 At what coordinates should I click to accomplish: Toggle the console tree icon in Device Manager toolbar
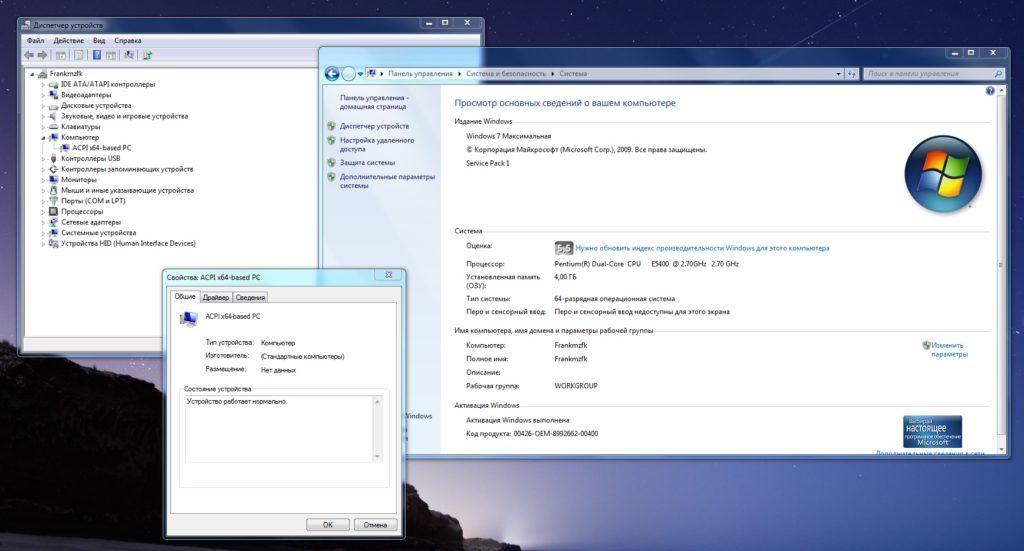pyautogui.click(x=61, y=55)
